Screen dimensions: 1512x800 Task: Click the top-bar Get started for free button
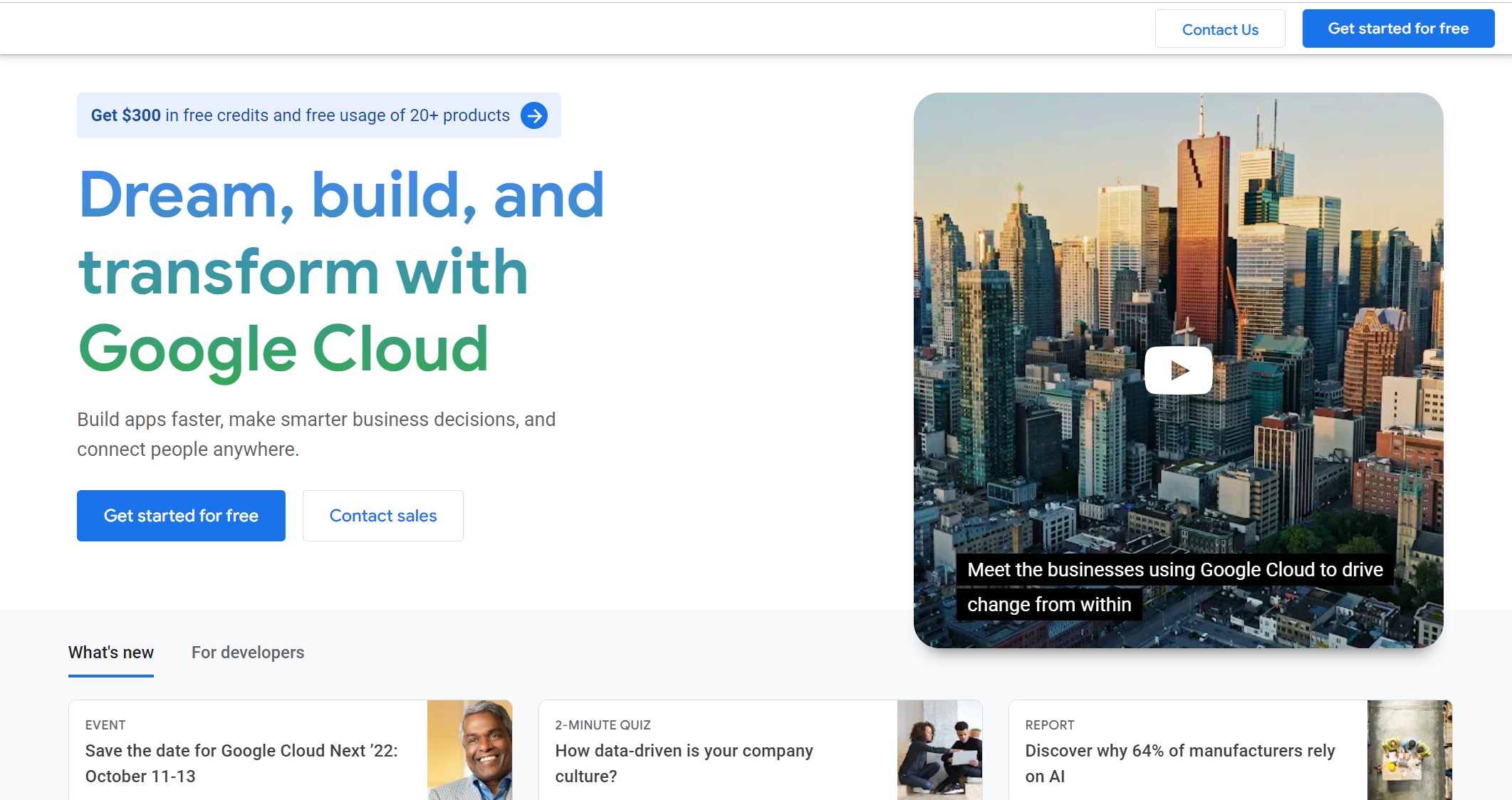[1398, 28]
